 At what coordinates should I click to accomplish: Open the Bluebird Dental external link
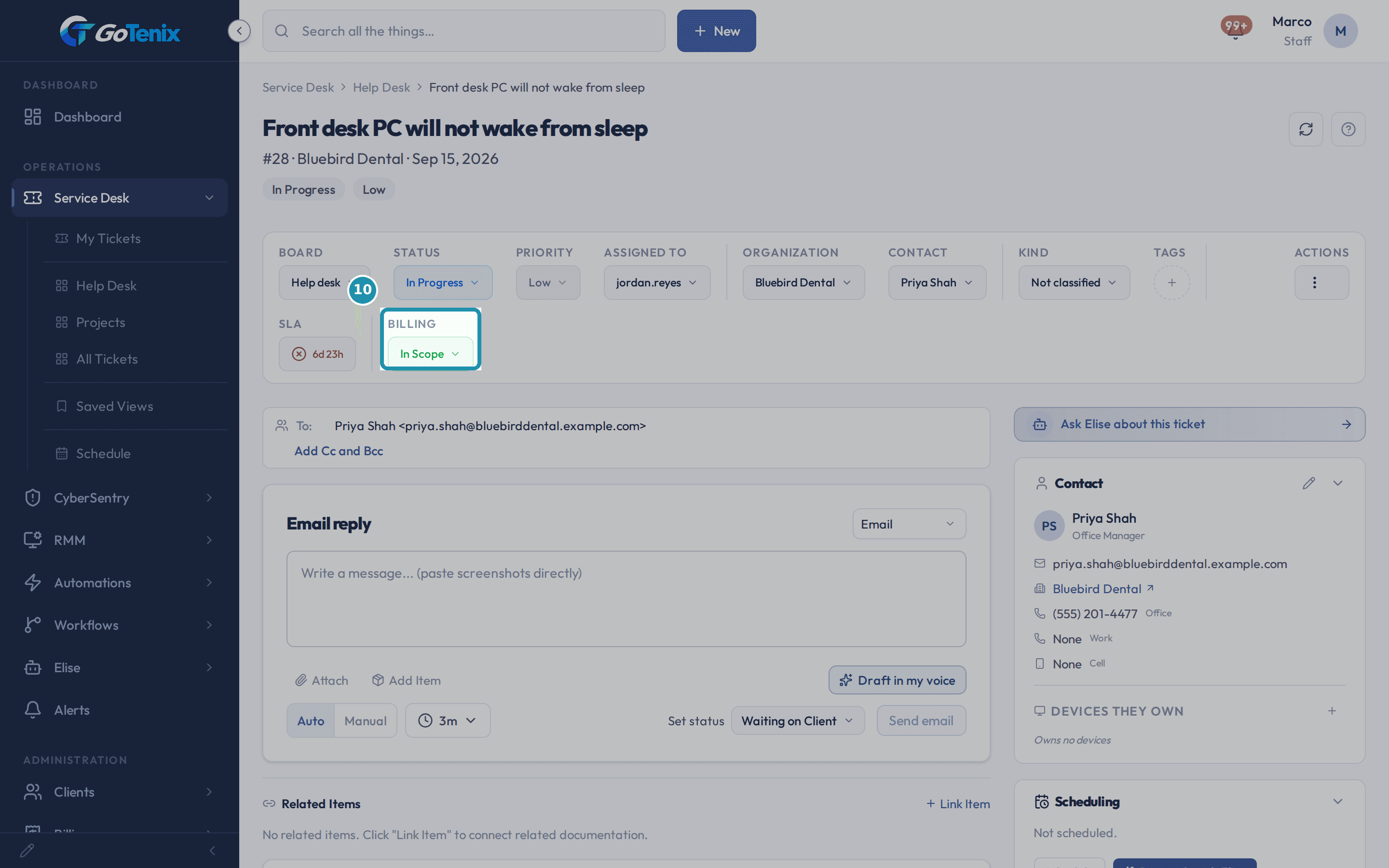pyautogui.click(x=1103, y=588)
